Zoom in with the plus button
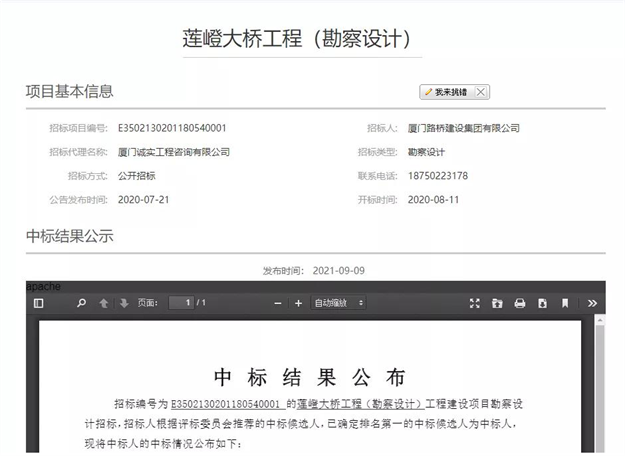Image resolution: width=625 pixels, height=456 pixels. (x=298, y=303)
